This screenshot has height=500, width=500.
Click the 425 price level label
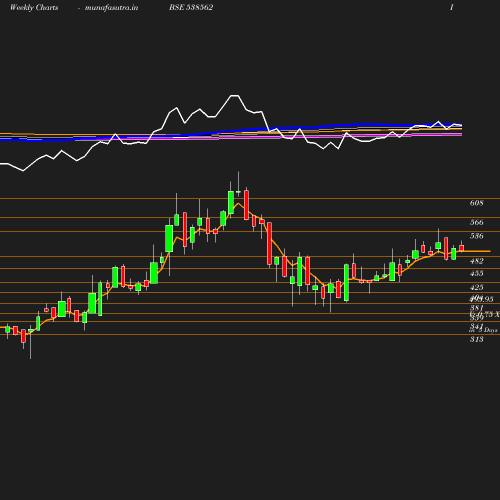(476, 287)
